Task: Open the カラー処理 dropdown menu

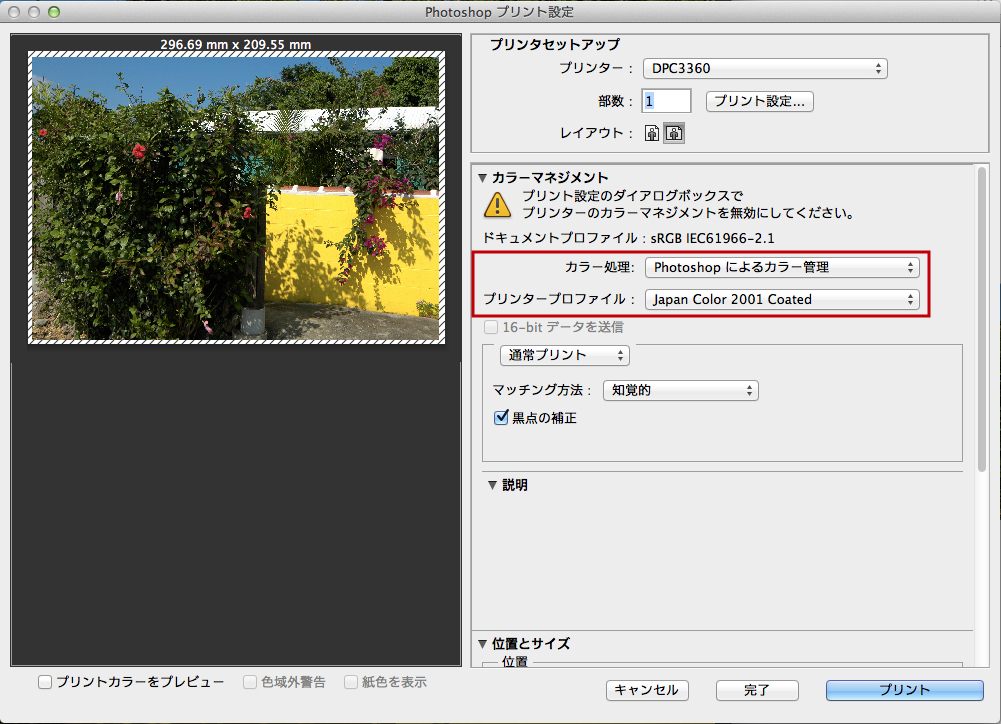Action: click(x=782, y=267)
